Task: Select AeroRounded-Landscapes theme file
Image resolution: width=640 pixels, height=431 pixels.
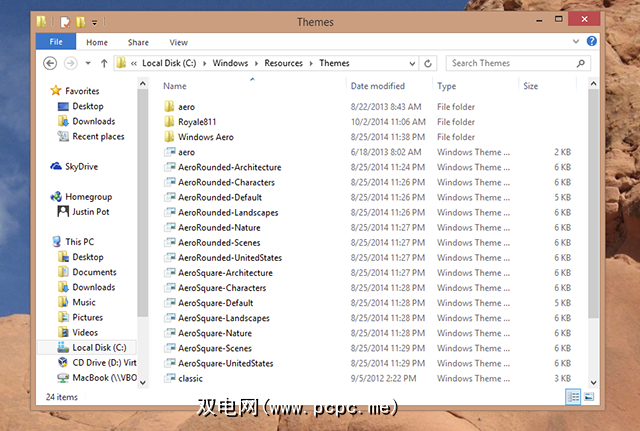Action: coord(228,213)
